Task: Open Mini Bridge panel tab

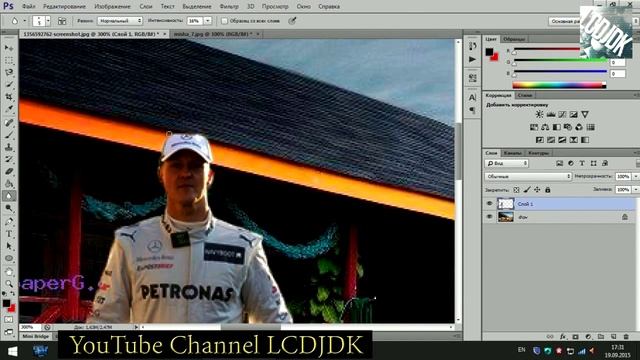Action: [36, 336]
